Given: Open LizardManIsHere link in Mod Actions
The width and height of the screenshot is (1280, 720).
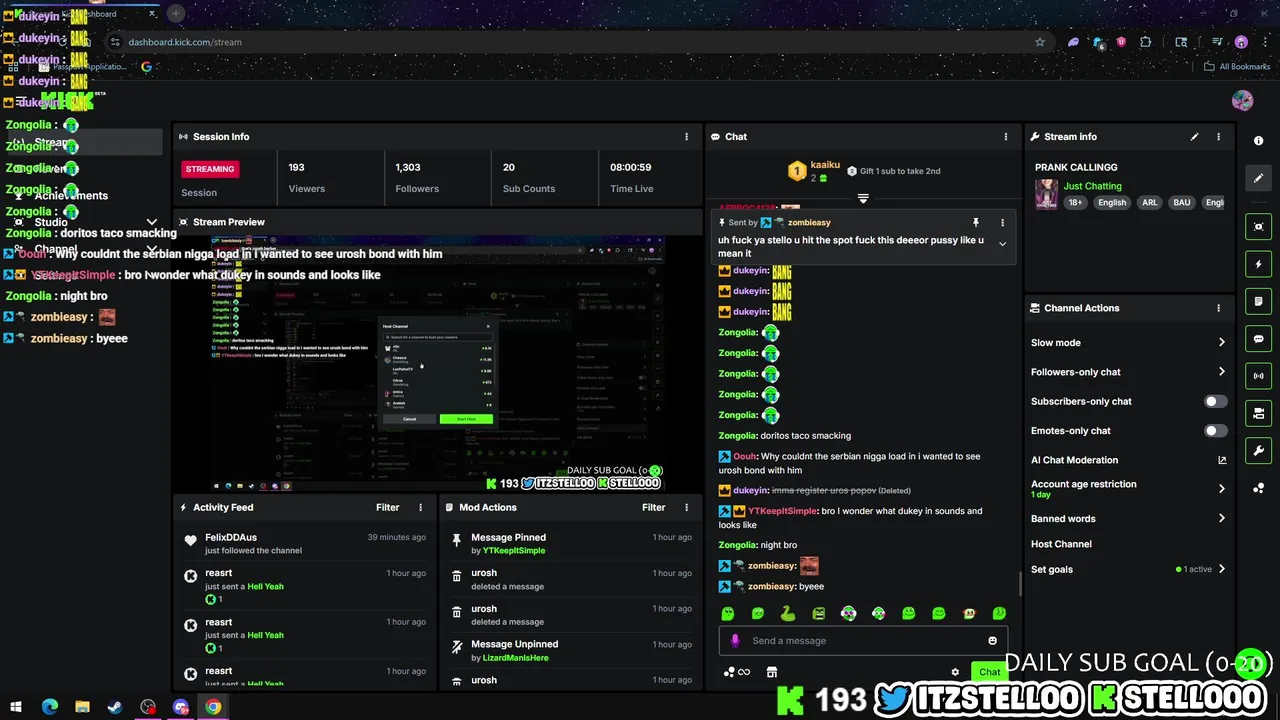Looking at the screenshot, I should [516, 658].
